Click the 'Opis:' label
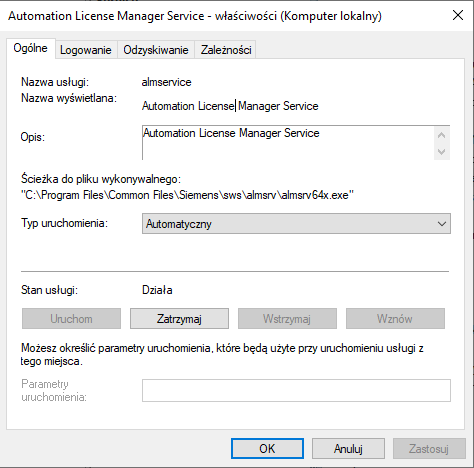This screenshot has width=474, height=468. pyautogui.click(x=33, y=137)
